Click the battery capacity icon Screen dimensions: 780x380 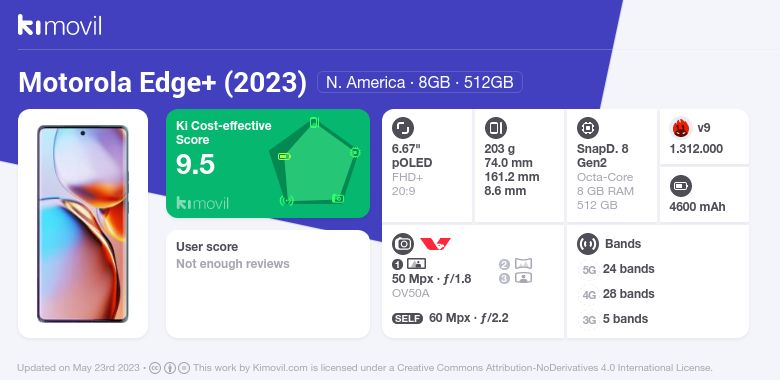pyautogui.click(x=680, y=187)
